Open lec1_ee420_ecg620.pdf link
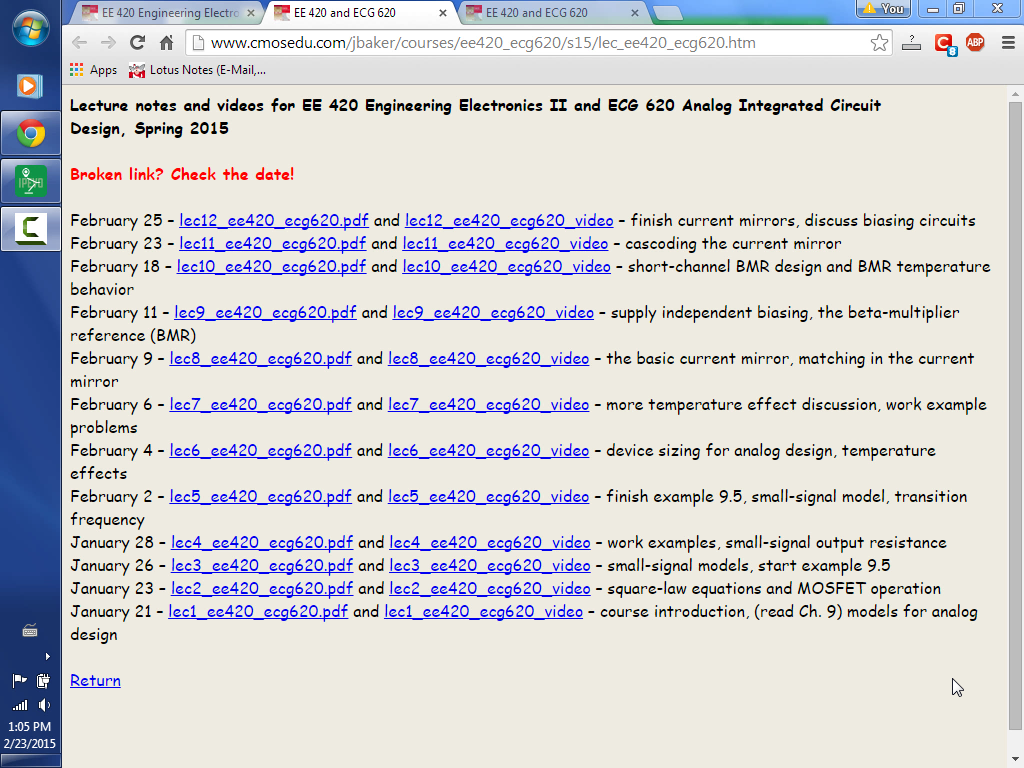The width and height of the screenshot is (1024, 768). coord(258,612)
